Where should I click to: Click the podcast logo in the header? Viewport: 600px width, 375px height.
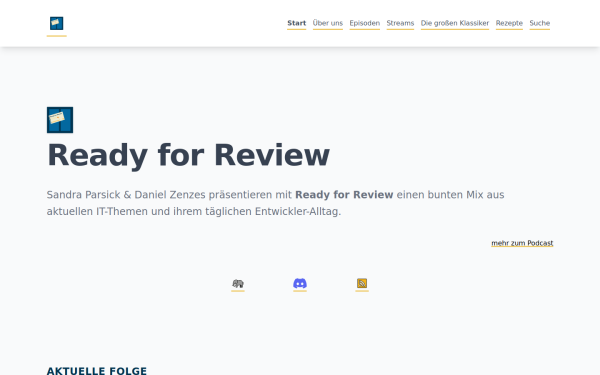pos(57,23)
